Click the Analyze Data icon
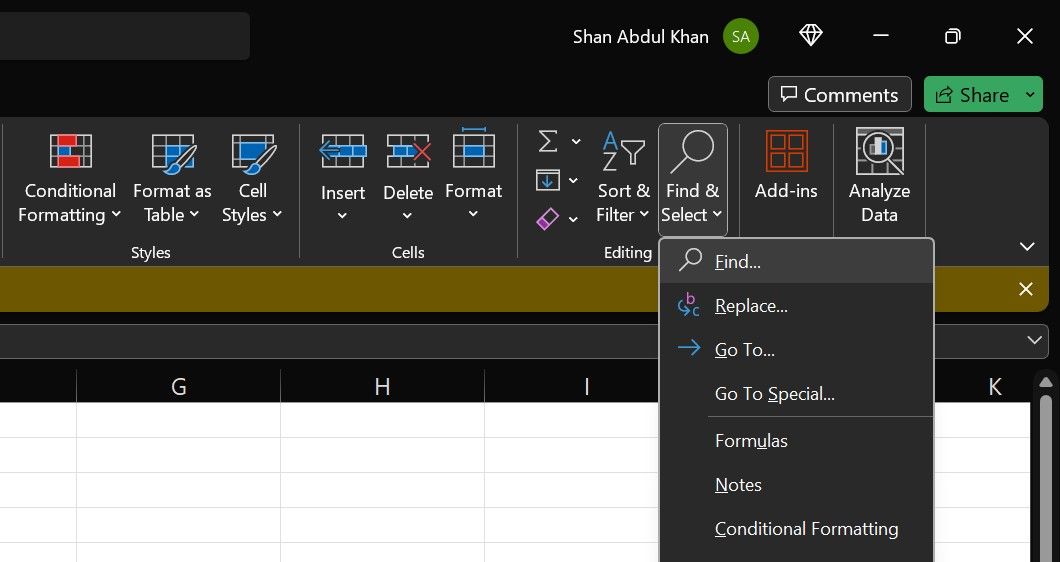1060x562 pixels. click(879, 152)
